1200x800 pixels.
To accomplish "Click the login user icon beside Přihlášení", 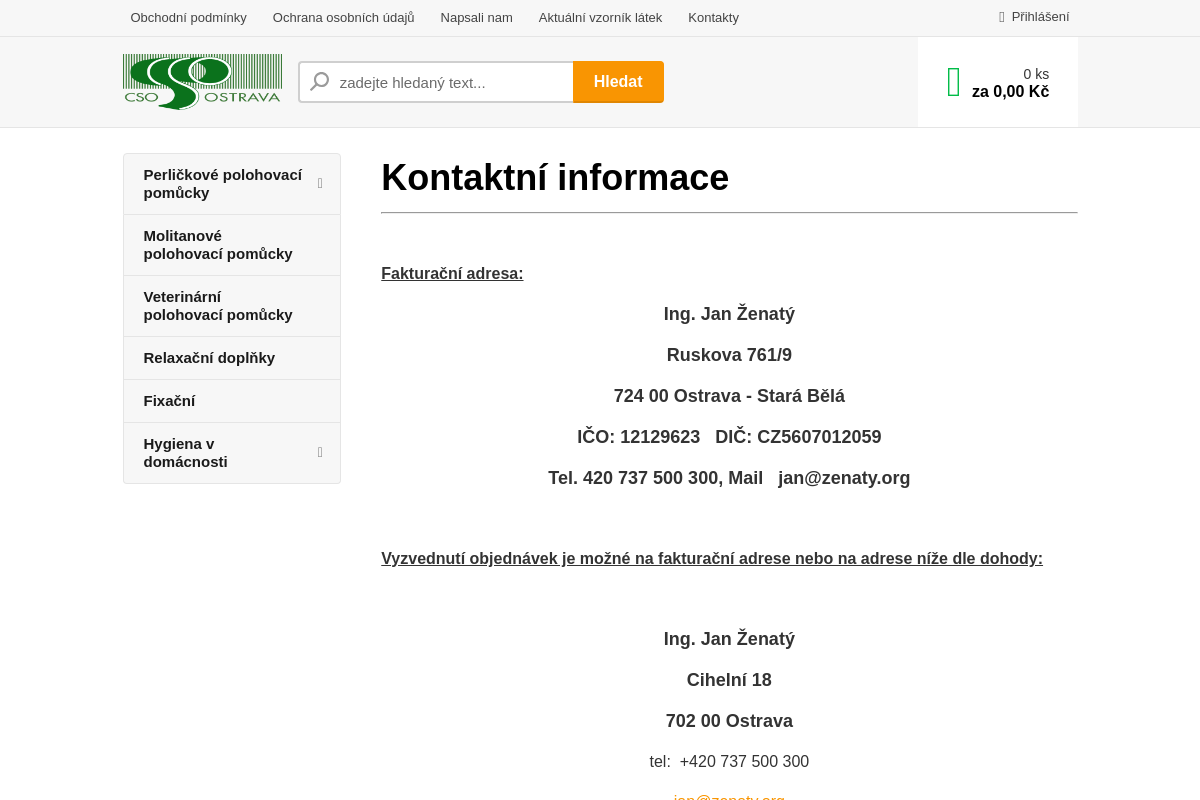I will tap(1001, 16).
